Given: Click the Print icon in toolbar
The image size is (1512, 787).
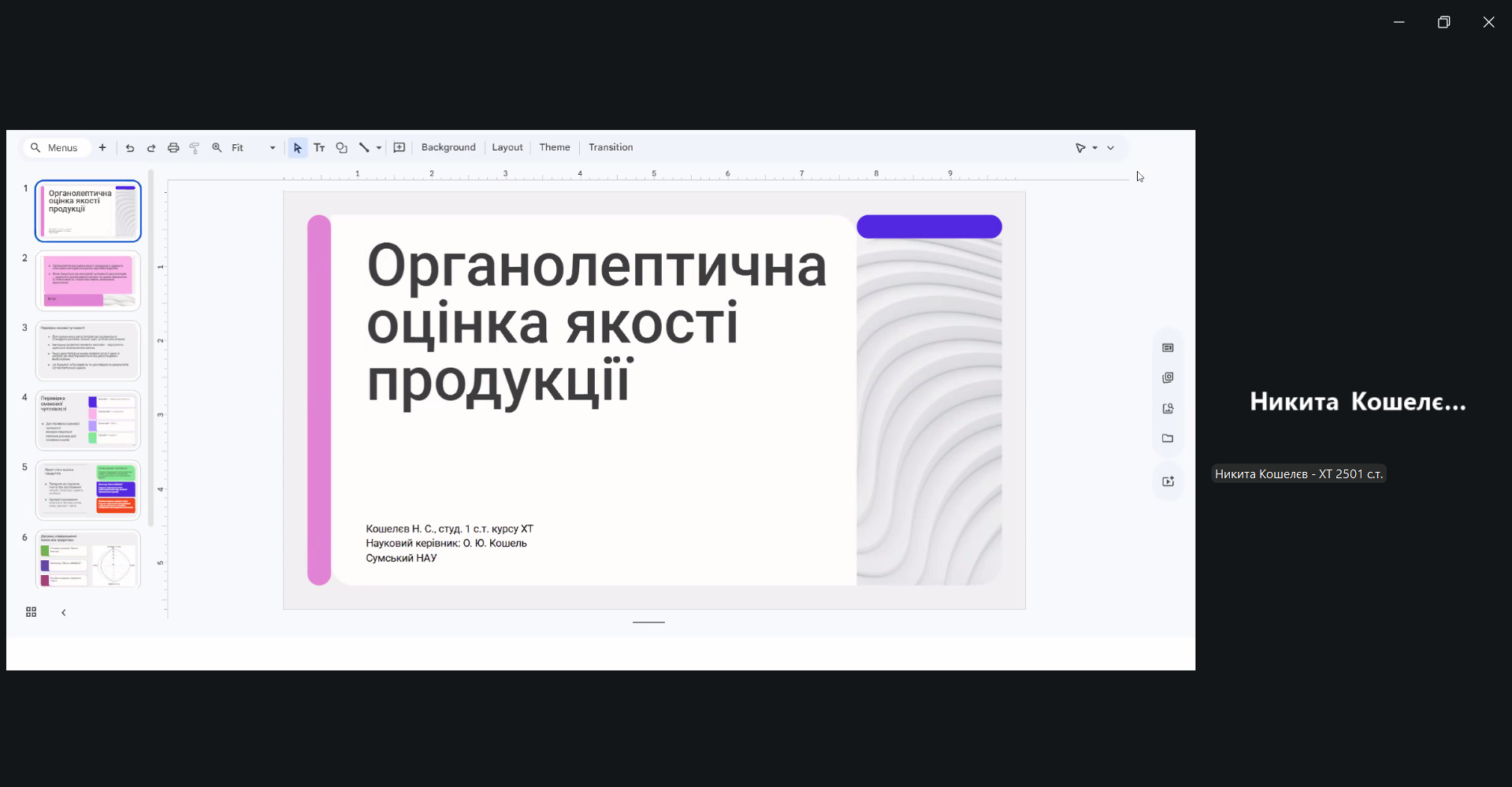Looking at the screenshot, I should [173, 148].
